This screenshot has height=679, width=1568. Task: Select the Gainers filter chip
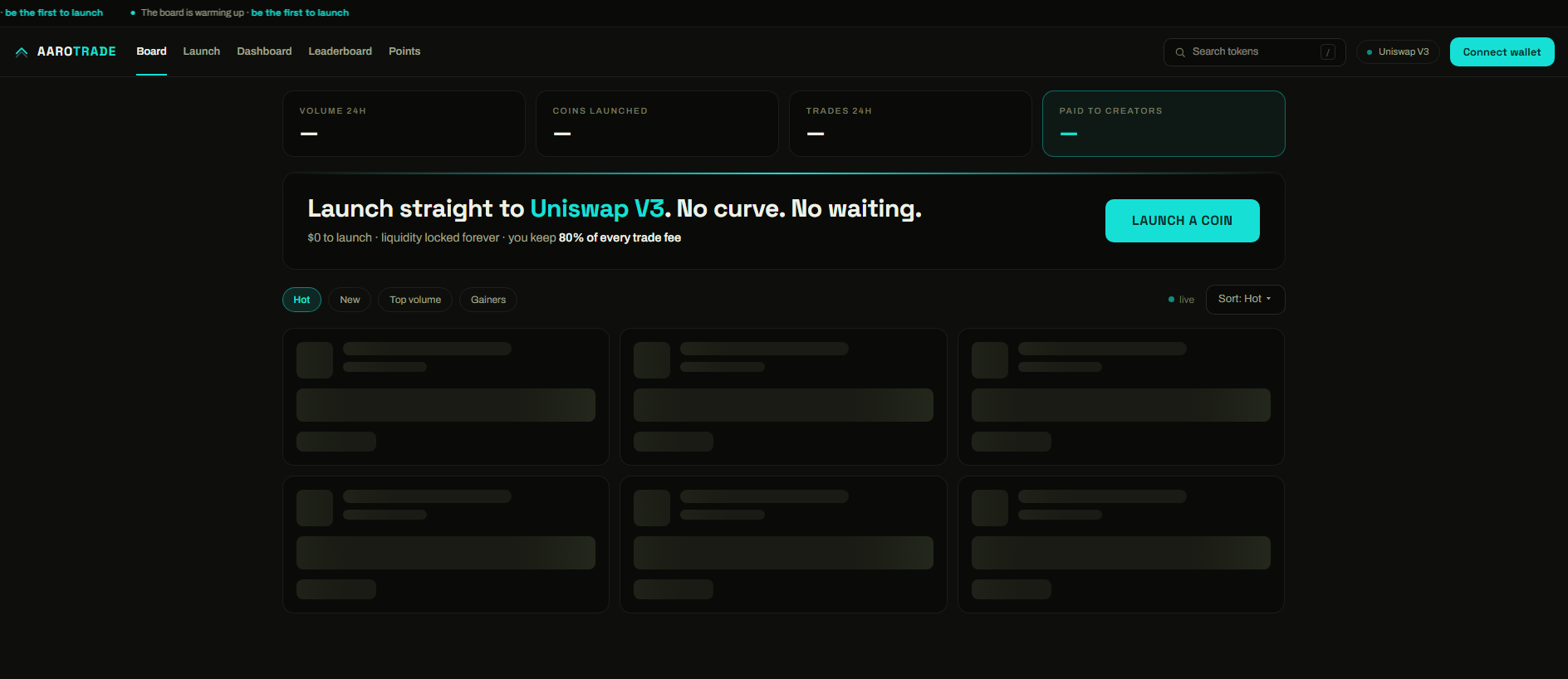(488, 300)
